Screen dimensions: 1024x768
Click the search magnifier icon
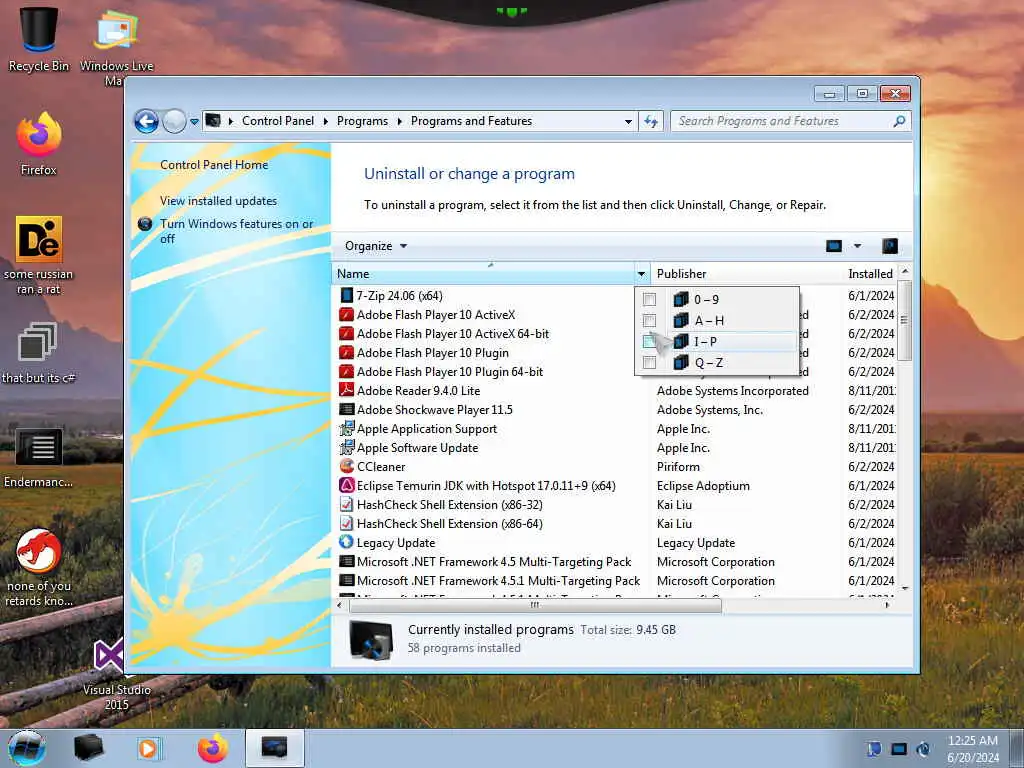click(899, 121)
